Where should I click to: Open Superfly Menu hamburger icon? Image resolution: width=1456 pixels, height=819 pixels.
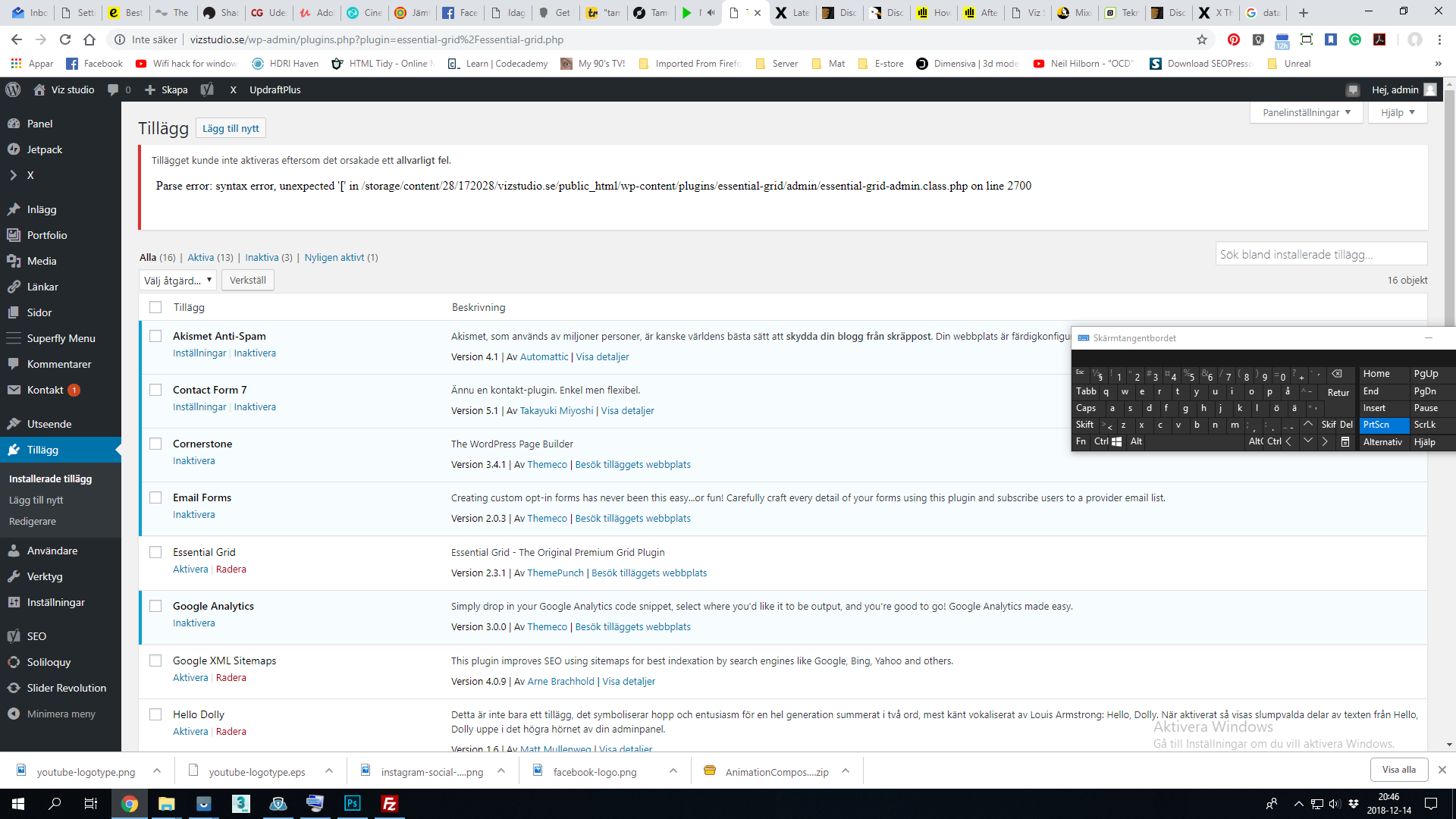pyautogui.click(x=14, y=338)
